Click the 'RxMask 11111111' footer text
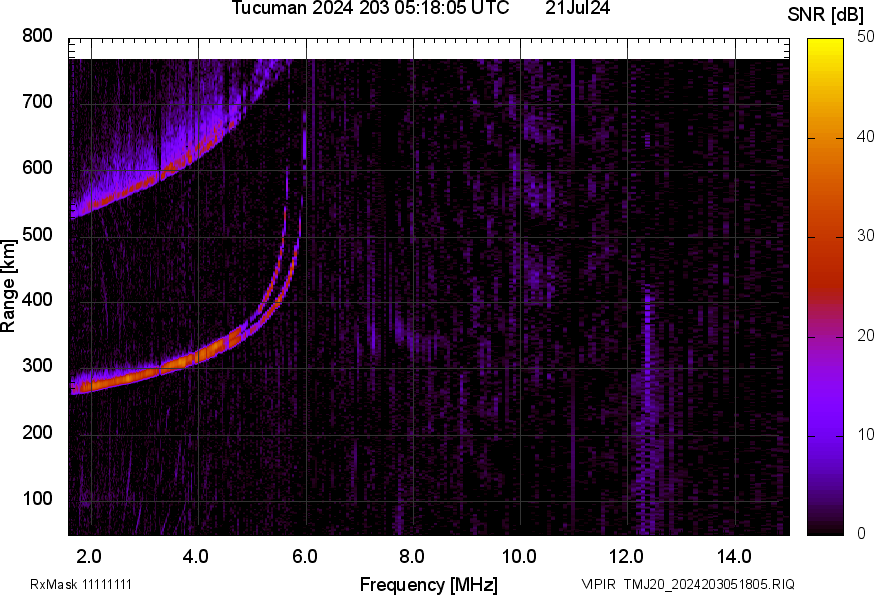Image resolution: width=874 pixels, height=595 pixels. (x=81, y=584)
